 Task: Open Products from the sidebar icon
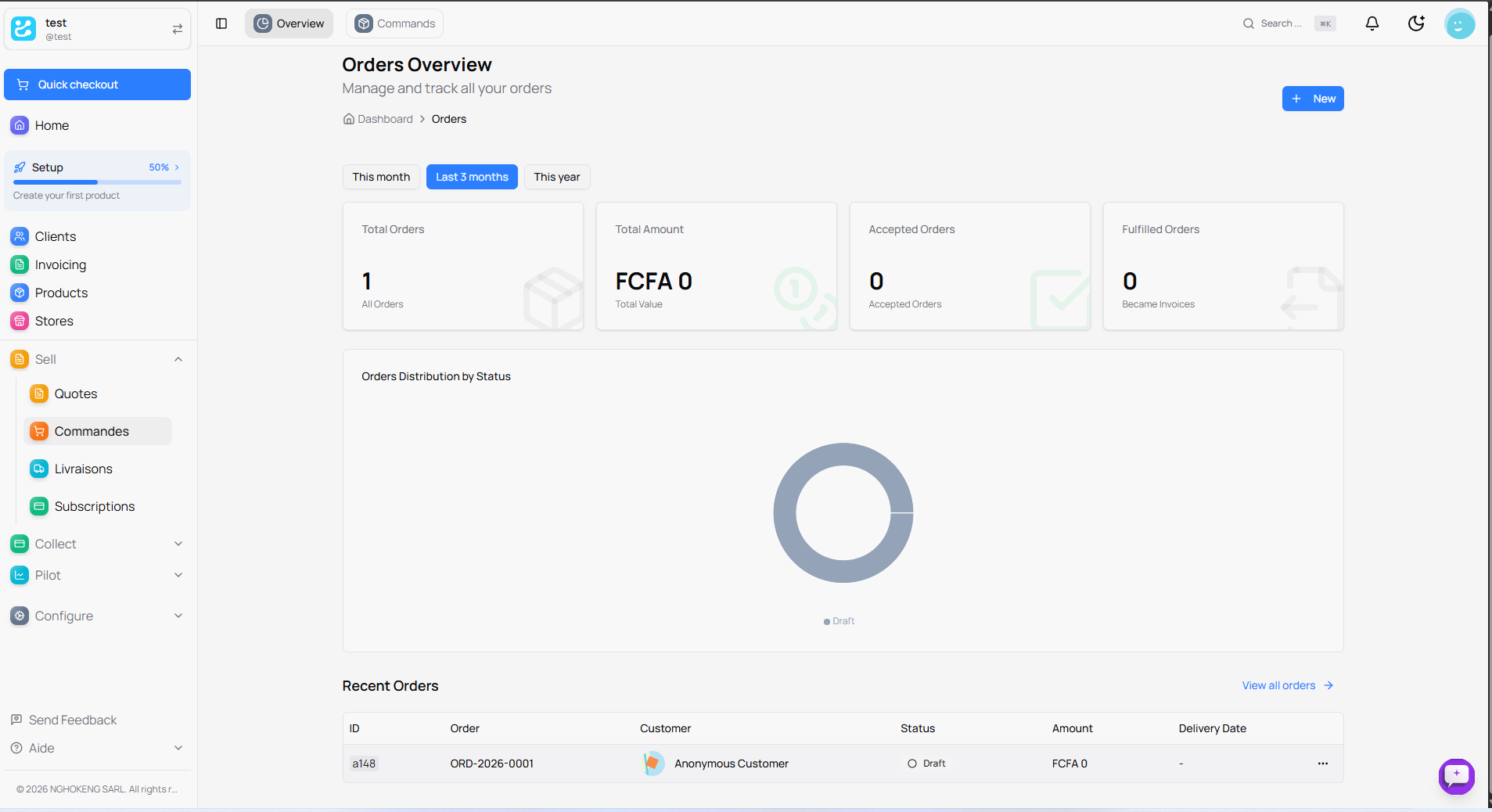click(x=20, y=293)
